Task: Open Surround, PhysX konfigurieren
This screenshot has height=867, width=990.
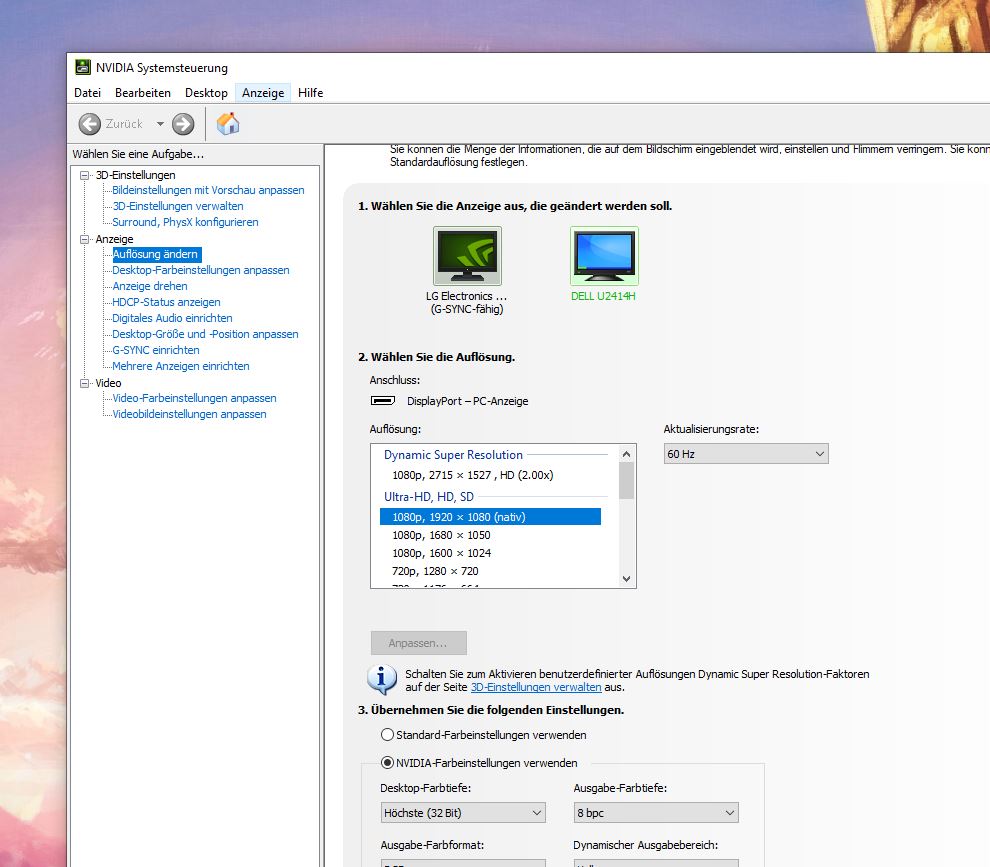Action: (185, 222)
